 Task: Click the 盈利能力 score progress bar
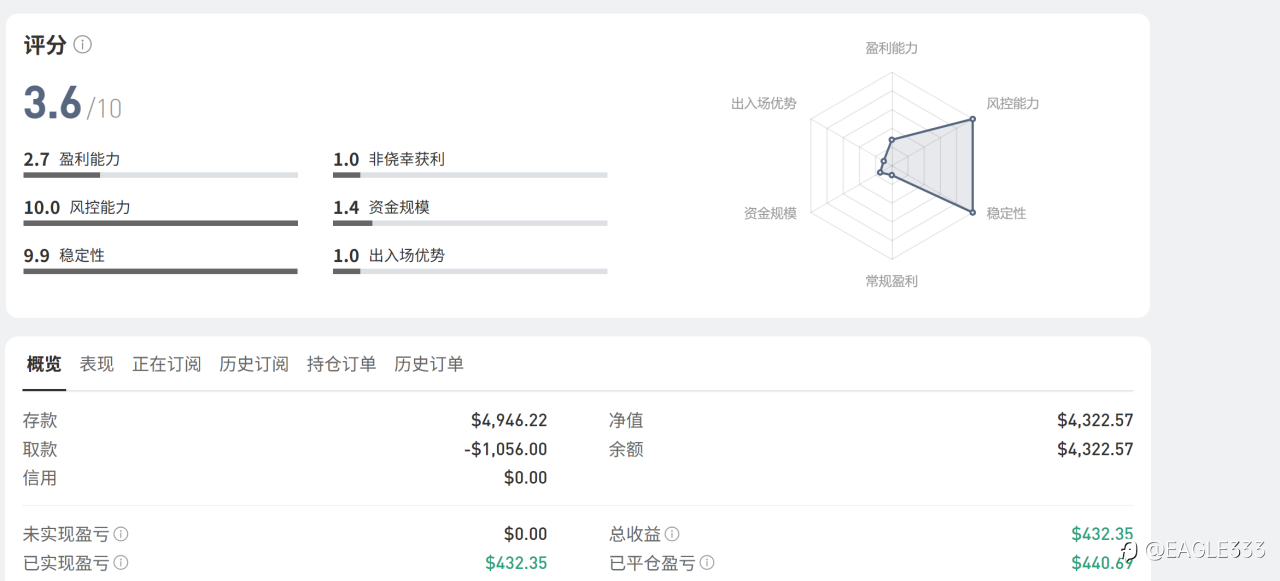tap(160, 175)
